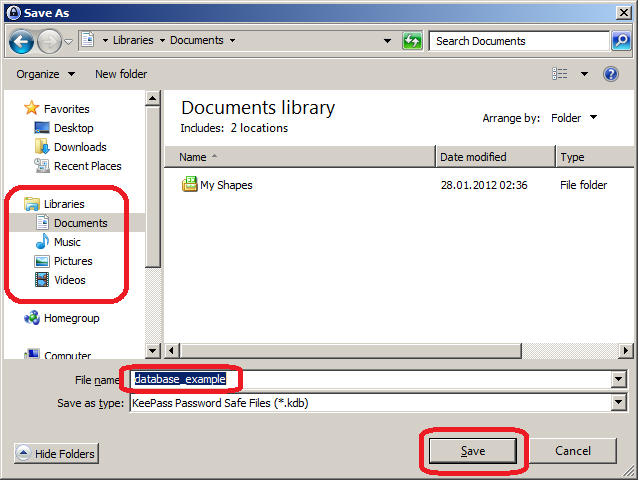Open Pictures library

(72, 261)
